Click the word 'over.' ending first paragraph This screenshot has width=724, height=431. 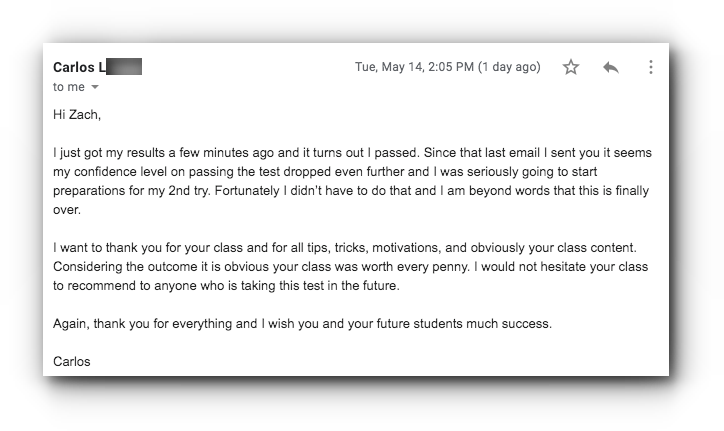(67, 210)
